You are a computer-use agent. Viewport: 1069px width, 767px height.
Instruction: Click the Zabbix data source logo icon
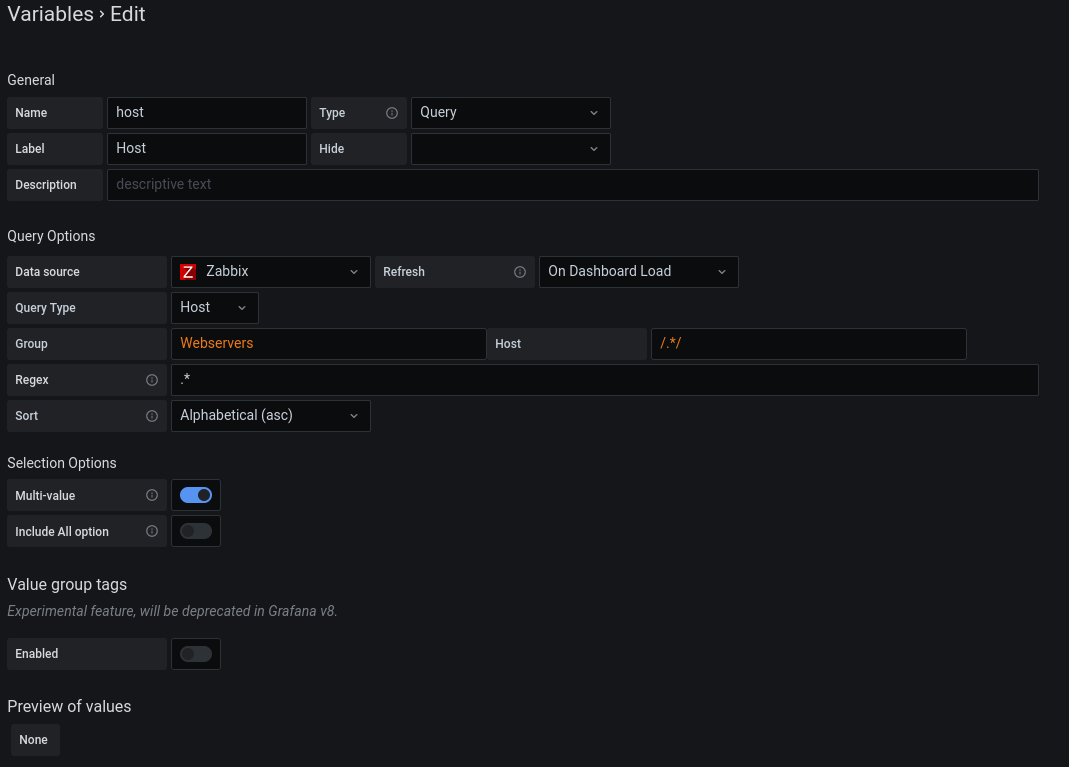click(188, 271)
